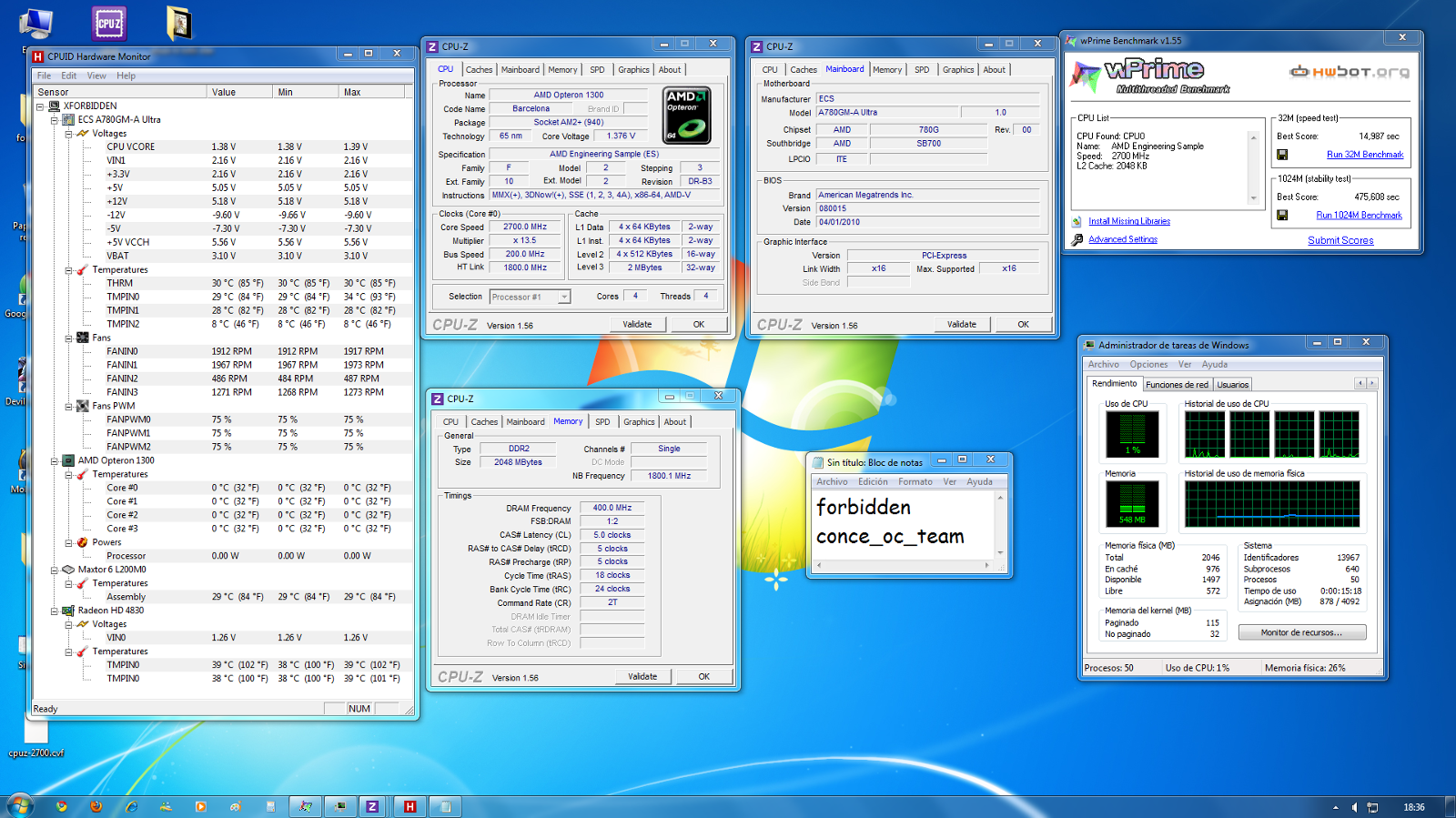Screen dimensions: 1456x818
Task: Collapse the AMD Opteron 1300 node
Action: click(55, 461)
